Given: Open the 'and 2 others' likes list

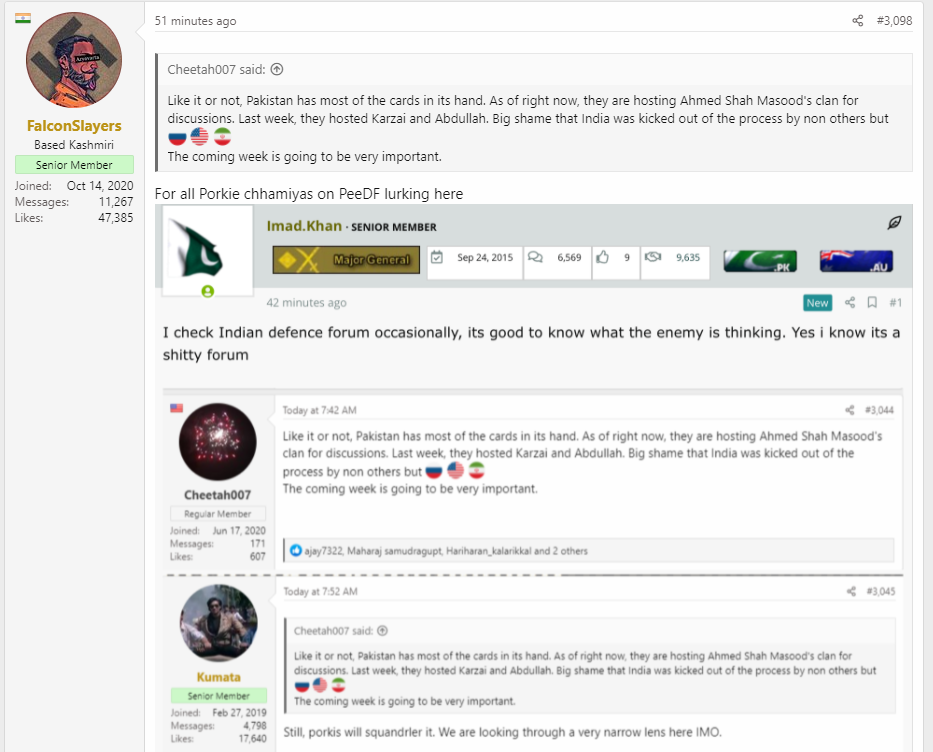Looking at the screenshot, I should pos(561,551).
